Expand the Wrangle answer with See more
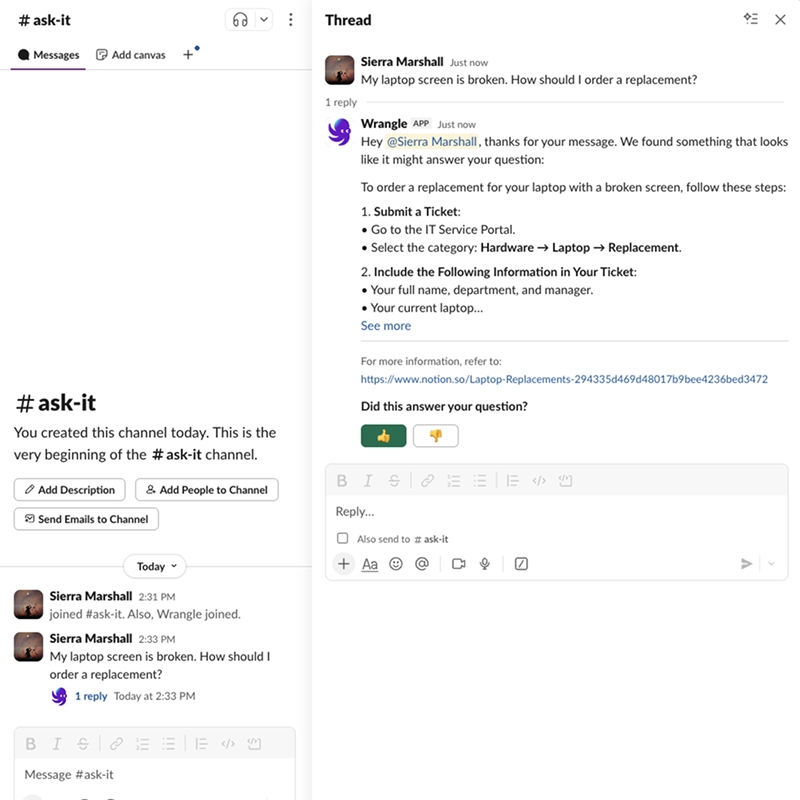800x800 pixels. pyautogui.click(x=386, y=326)
